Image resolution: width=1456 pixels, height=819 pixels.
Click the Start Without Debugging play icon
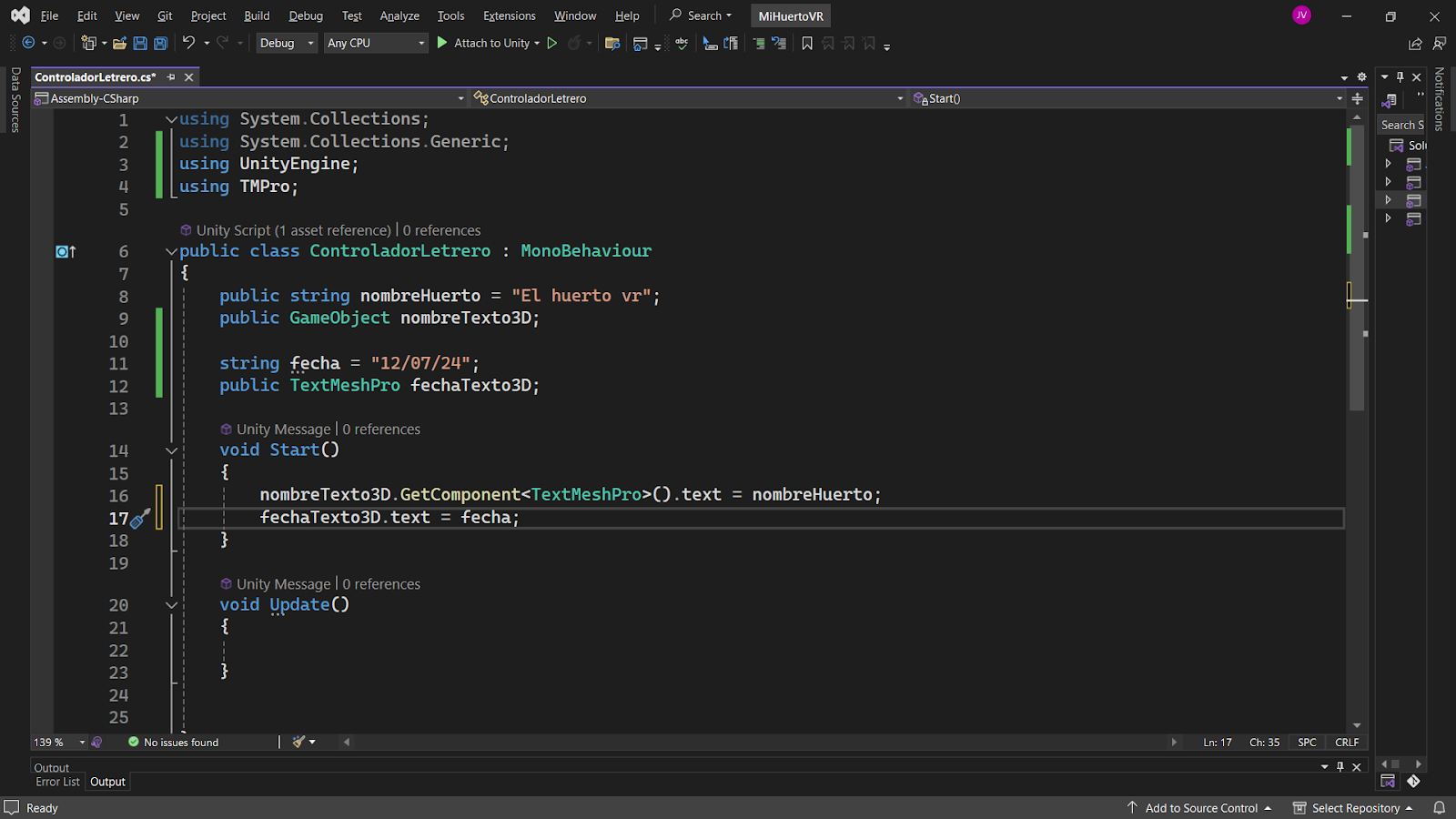551,43
